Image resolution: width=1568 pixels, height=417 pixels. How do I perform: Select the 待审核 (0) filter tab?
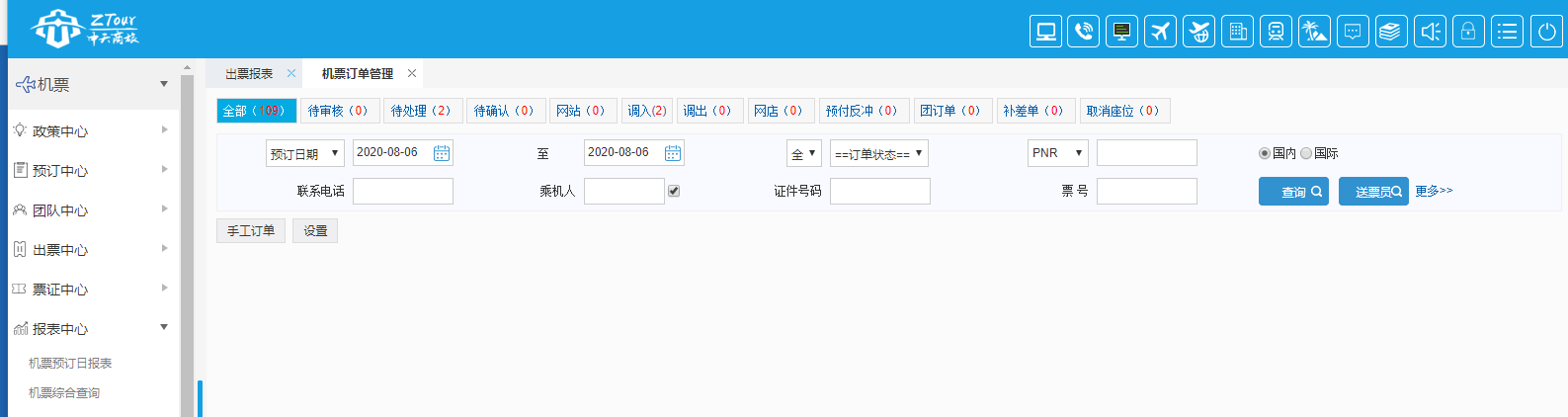(340, 111)
